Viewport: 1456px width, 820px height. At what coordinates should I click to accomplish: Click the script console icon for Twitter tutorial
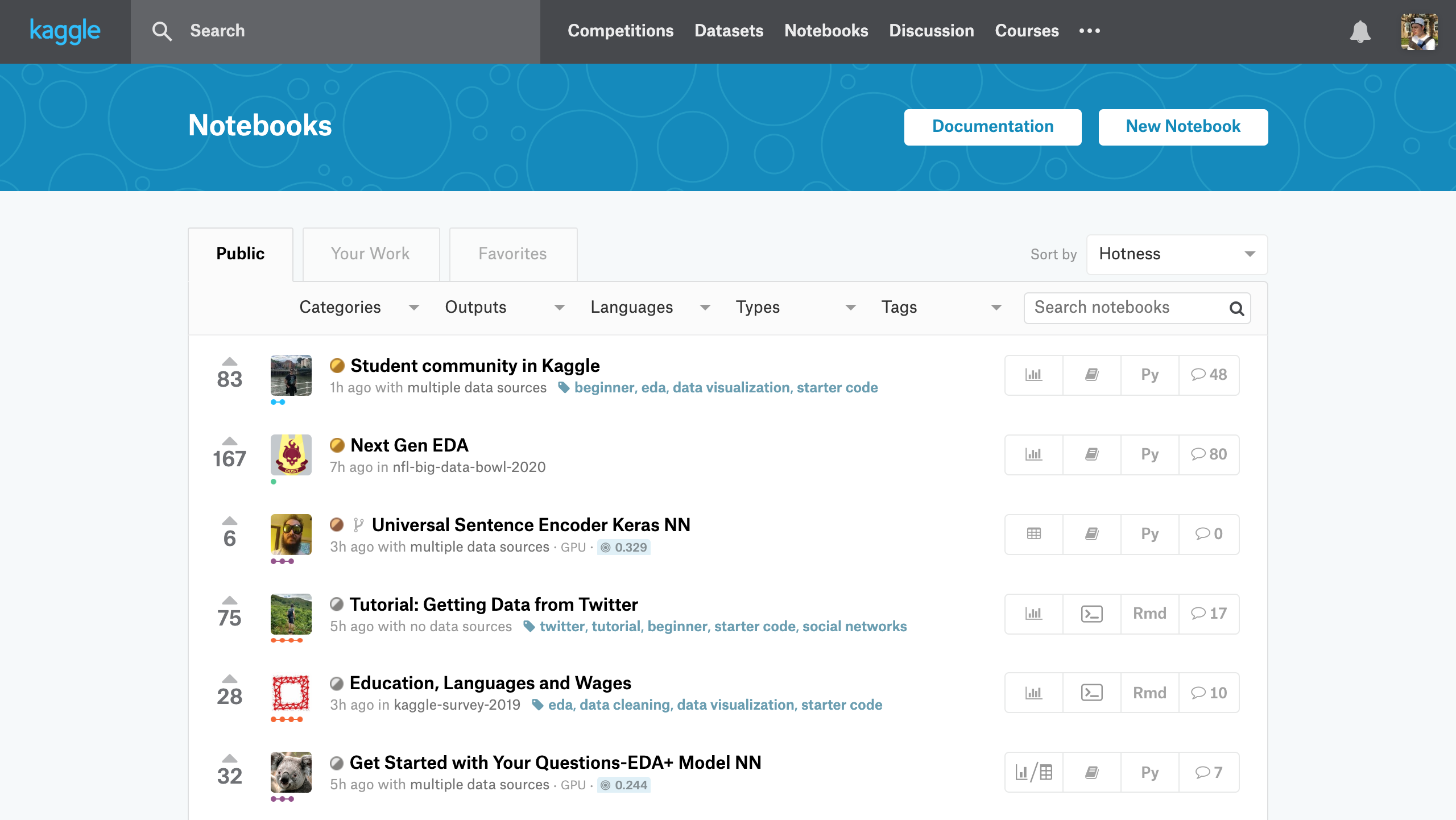(x=1091, y=614)
